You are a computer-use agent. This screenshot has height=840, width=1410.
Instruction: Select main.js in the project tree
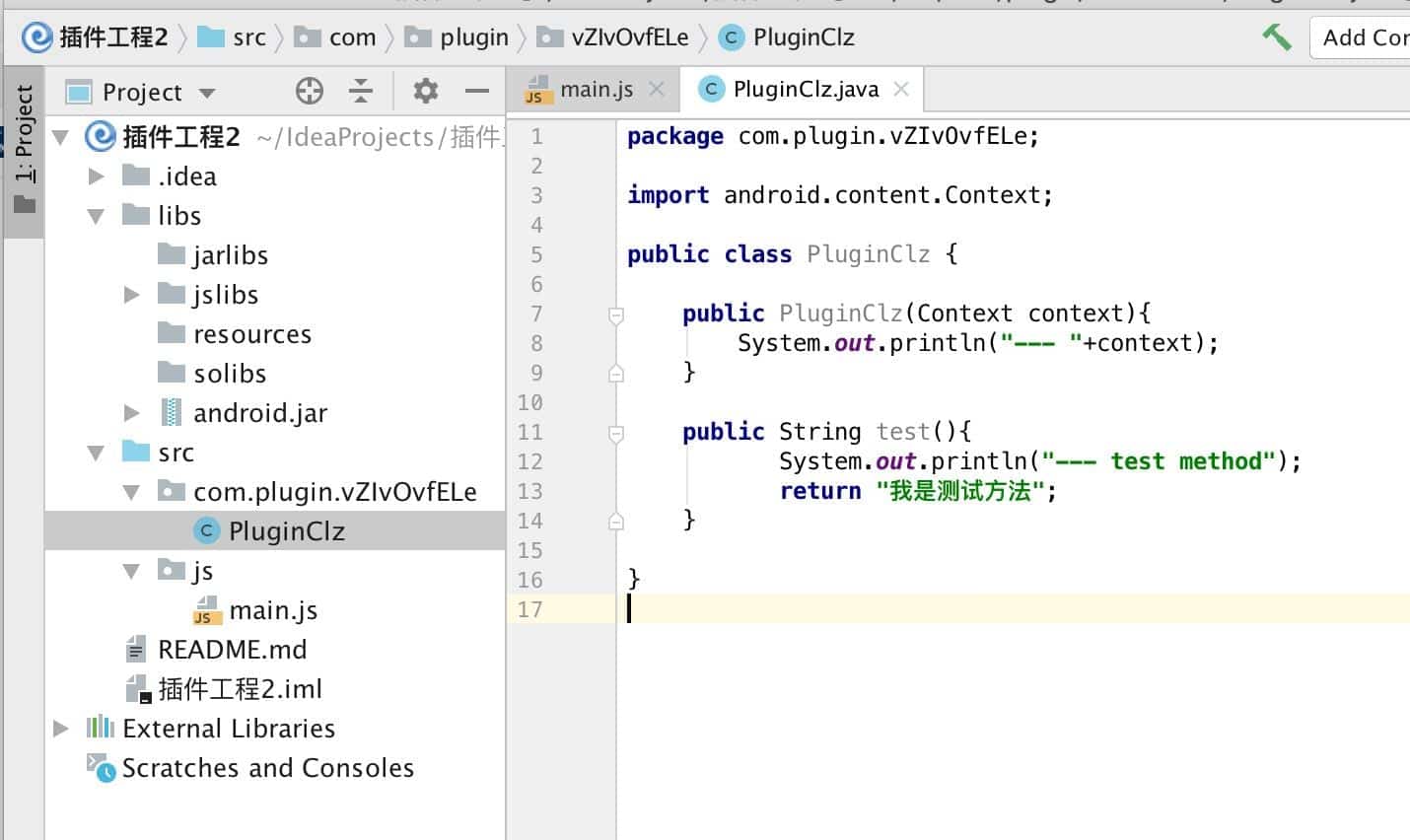[273, 610]
